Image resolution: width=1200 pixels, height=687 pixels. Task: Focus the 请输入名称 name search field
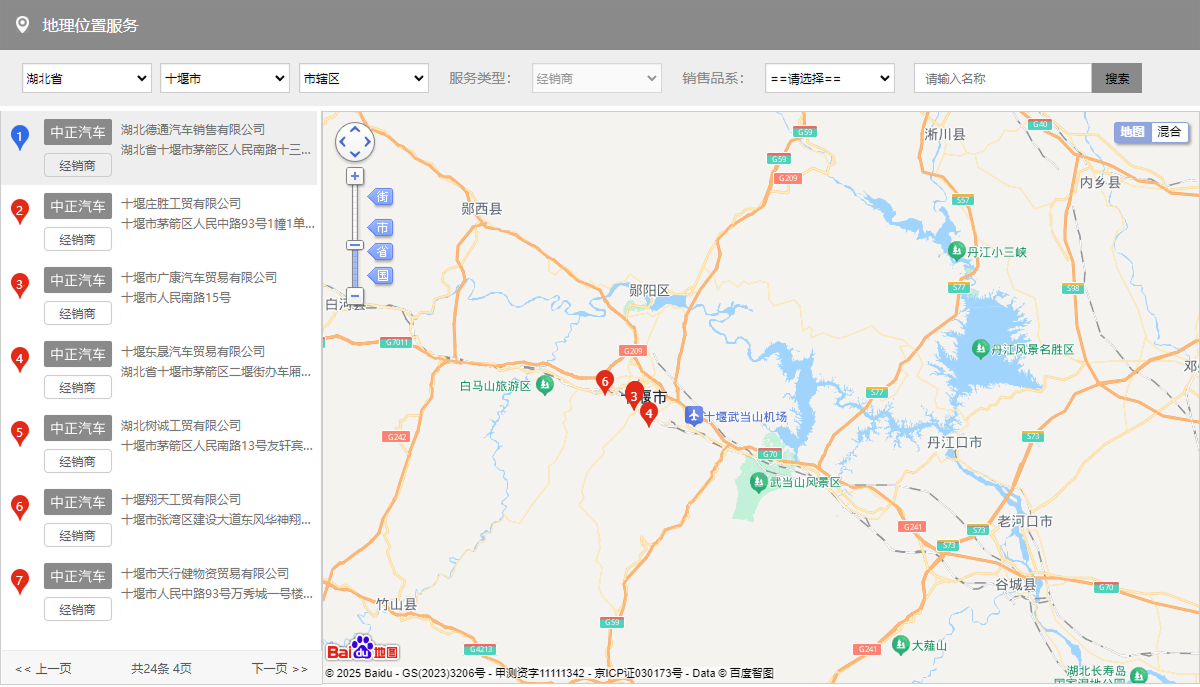pos(1003,78)
